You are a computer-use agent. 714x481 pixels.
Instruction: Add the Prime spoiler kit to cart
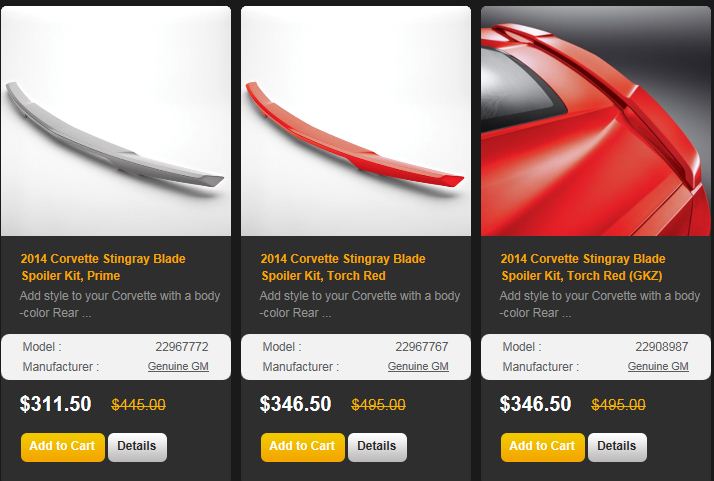coord(63,447)
